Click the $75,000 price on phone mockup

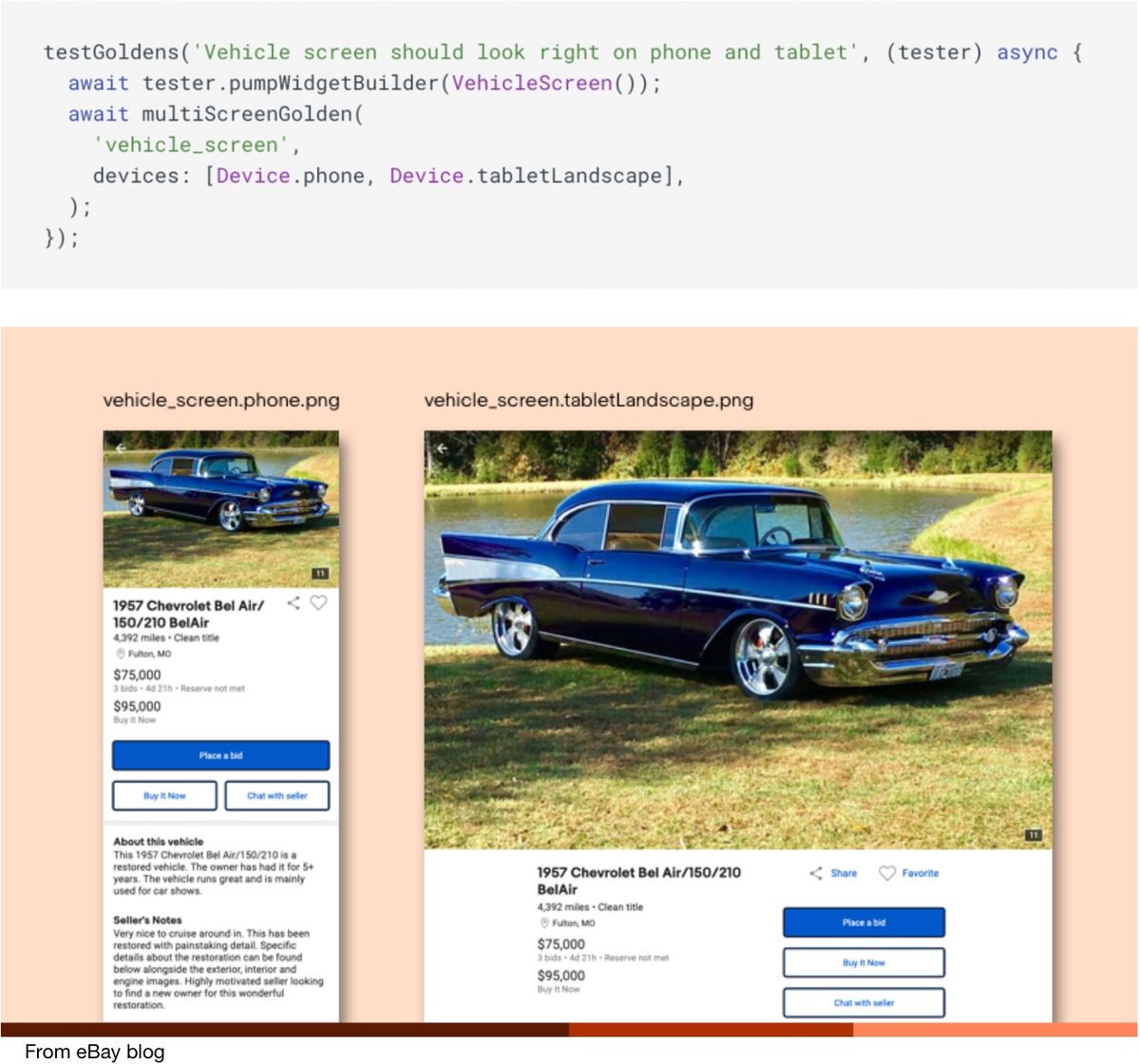137,674
